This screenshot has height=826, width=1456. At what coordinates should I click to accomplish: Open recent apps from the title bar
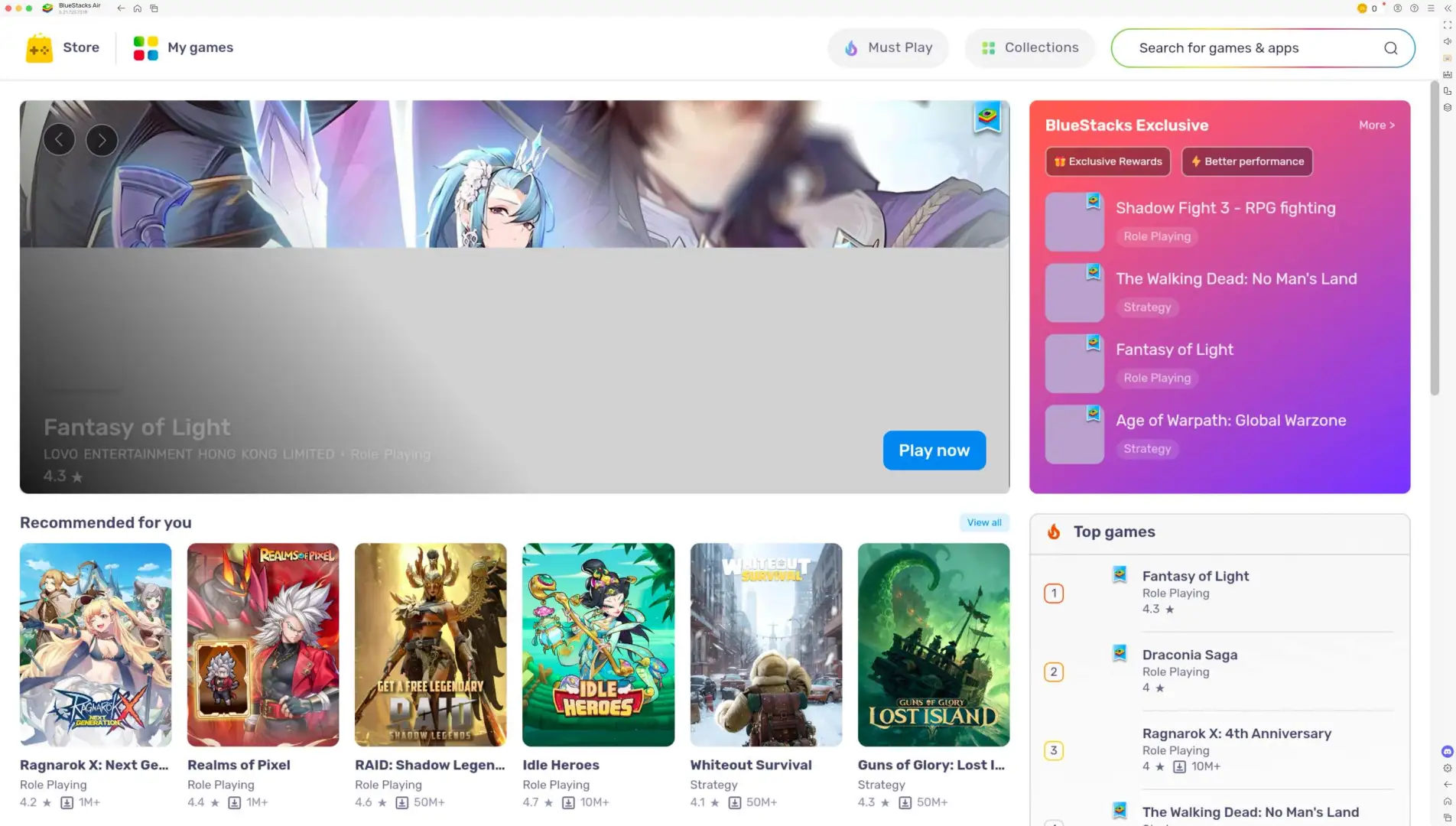point(154,8)
